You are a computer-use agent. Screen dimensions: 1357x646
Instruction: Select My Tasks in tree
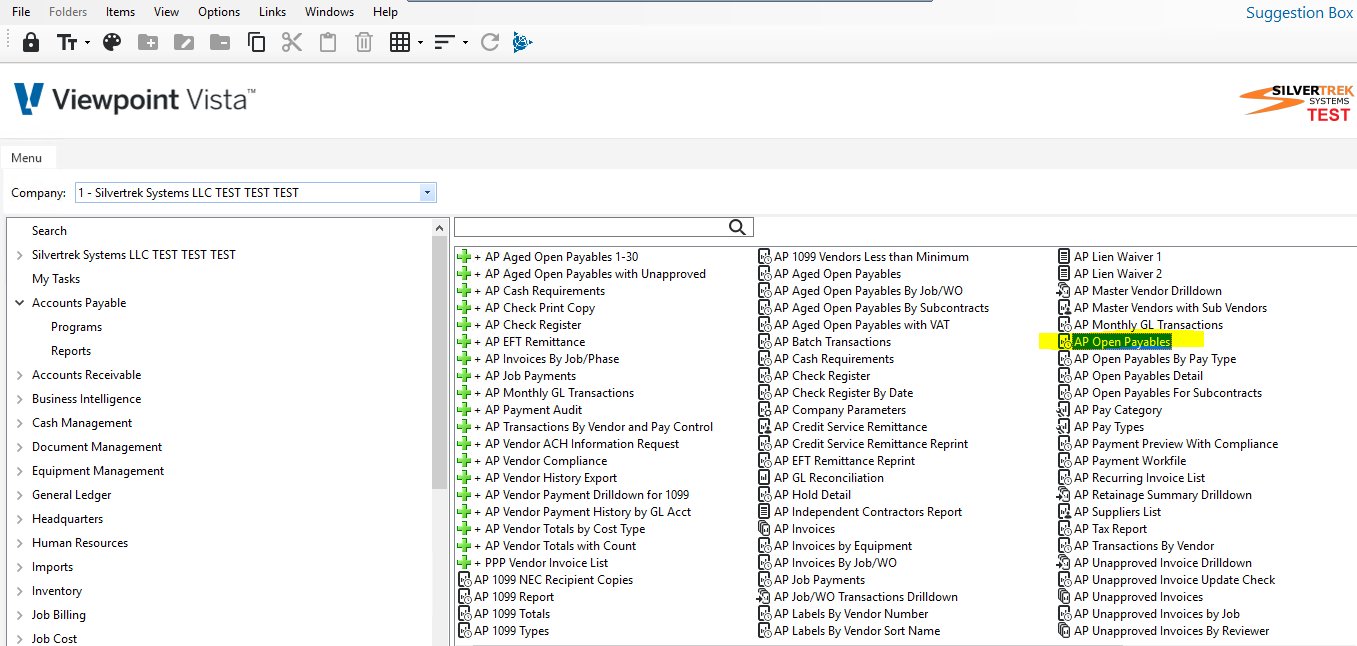[56, 279]
